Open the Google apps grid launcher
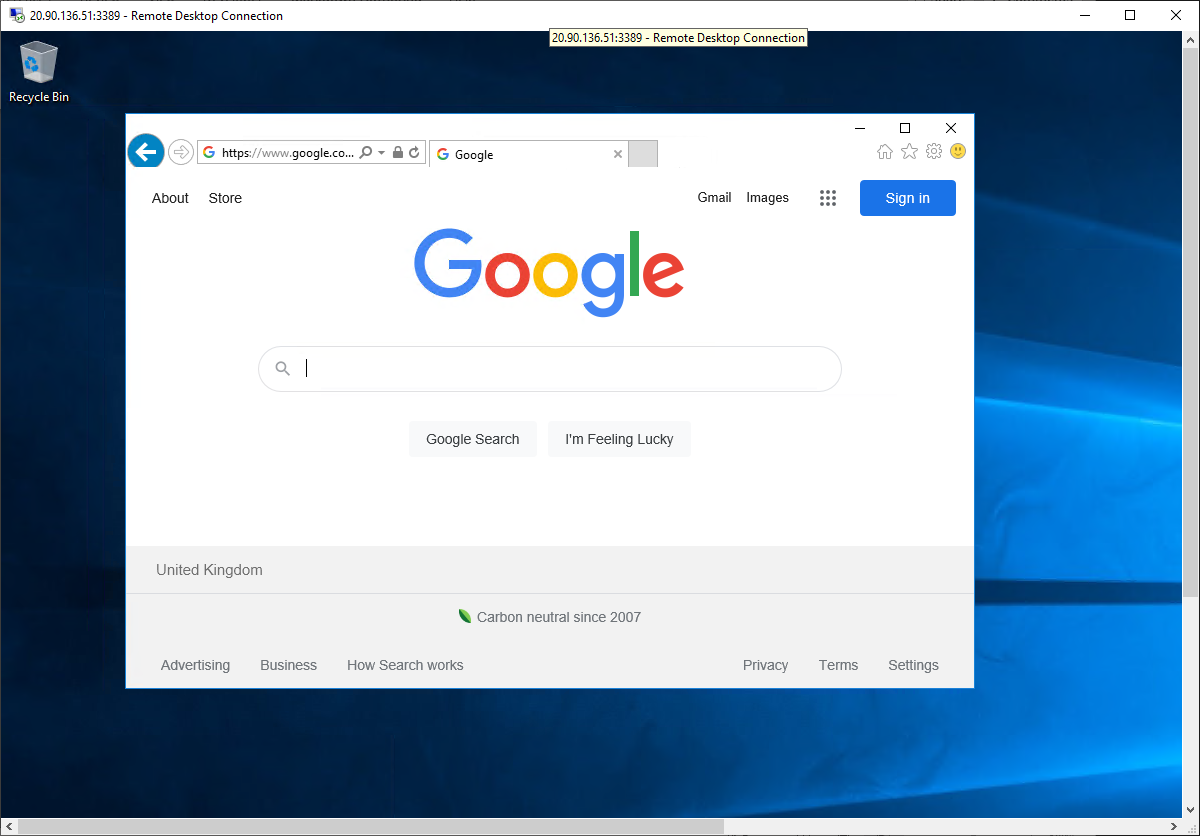 tap(828, 198)
